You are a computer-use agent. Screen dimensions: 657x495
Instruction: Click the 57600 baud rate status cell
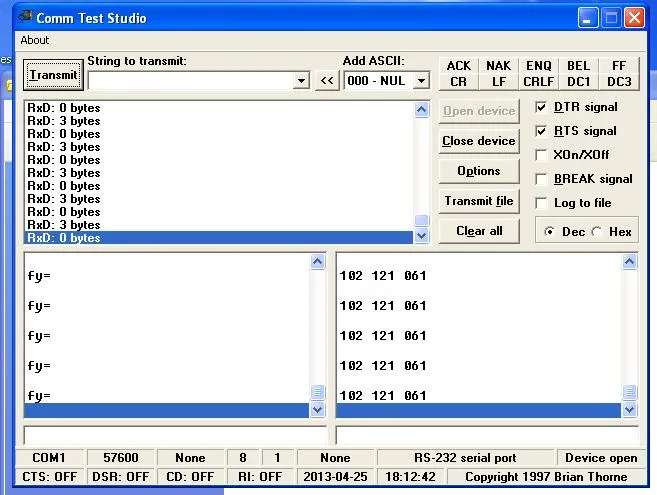(x=121, y=458)
